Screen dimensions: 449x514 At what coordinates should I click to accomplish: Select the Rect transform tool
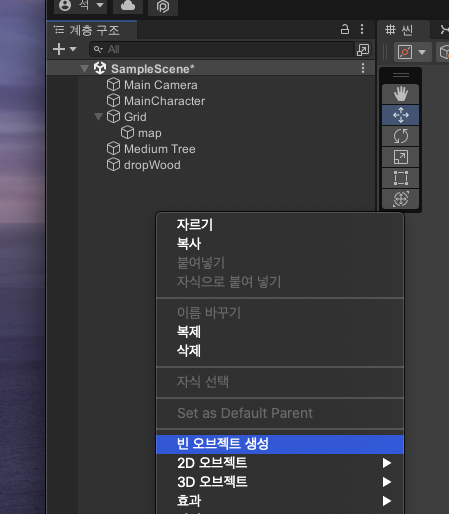click(x=400, y=178)
